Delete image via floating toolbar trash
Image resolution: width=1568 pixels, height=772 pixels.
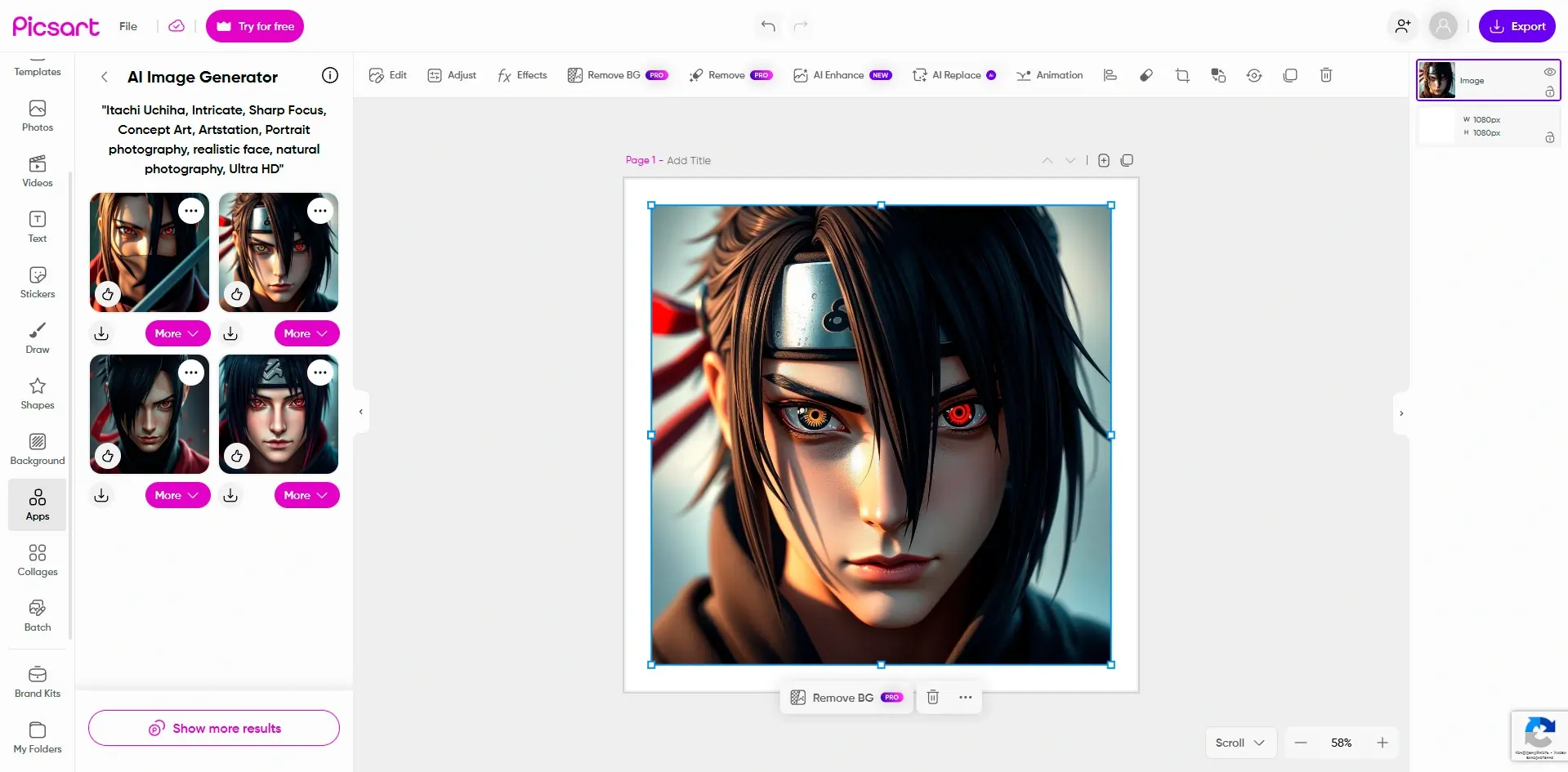tap(933, 697)
